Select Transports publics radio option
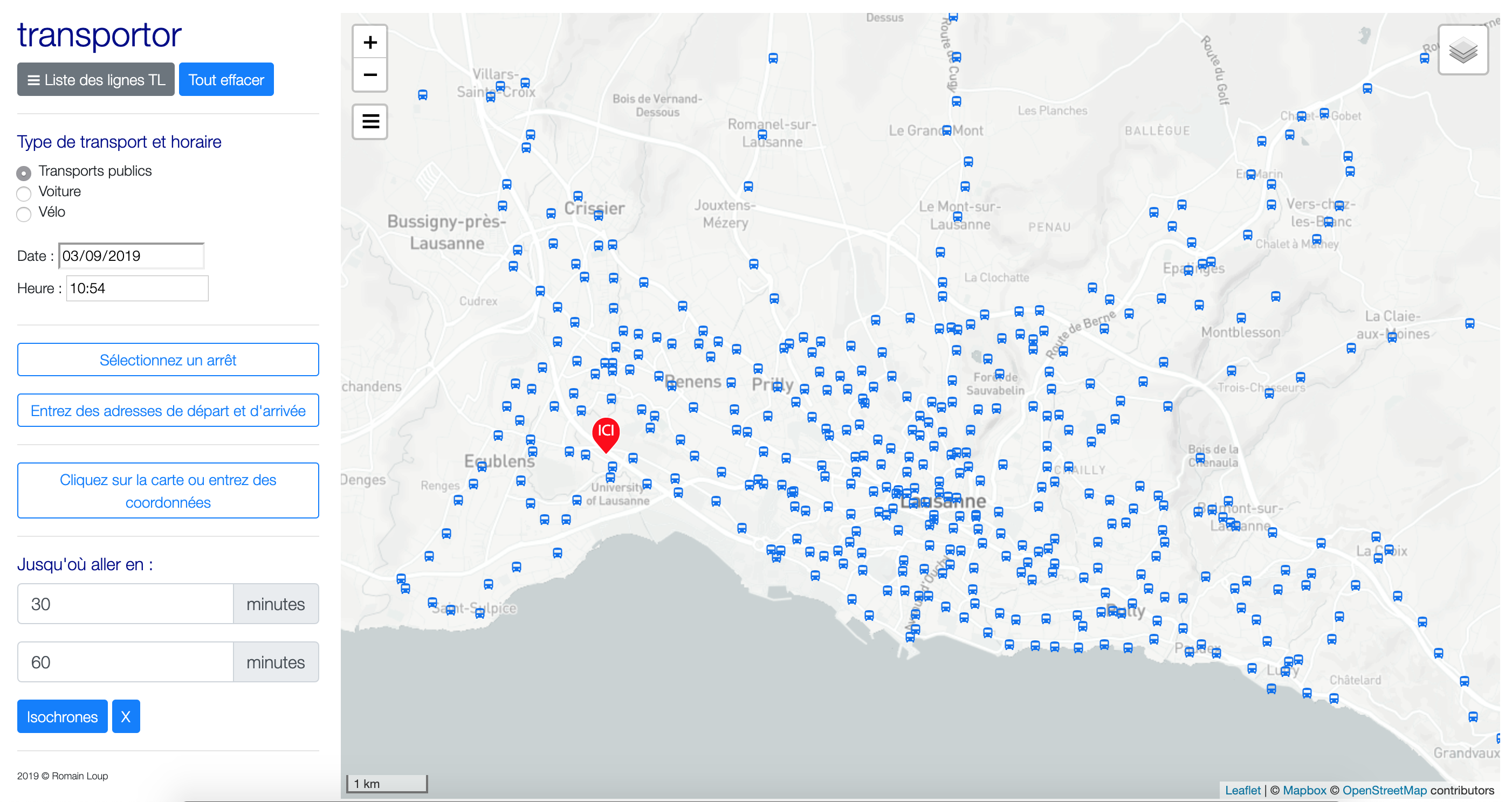 tap(24, 172)
